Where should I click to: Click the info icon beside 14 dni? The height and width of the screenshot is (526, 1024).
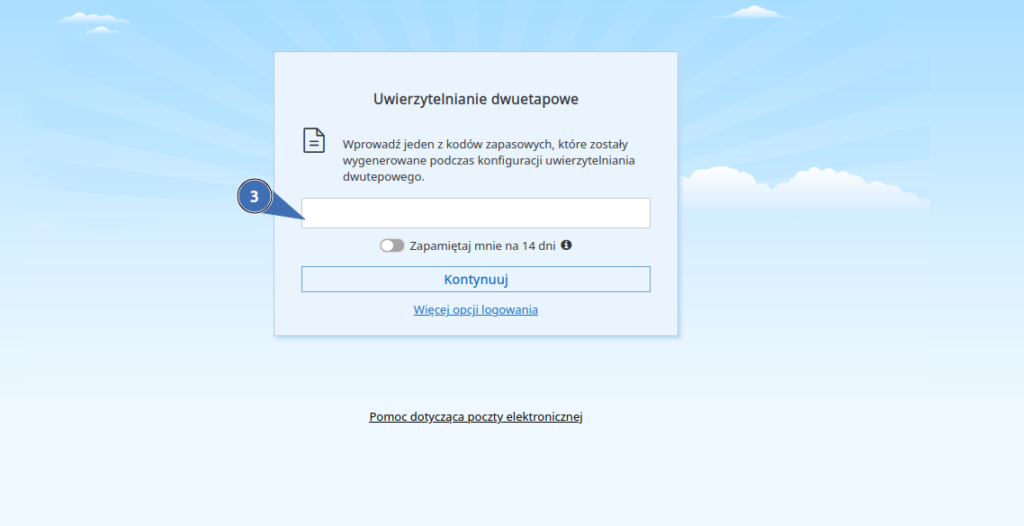tap(566, 245)
